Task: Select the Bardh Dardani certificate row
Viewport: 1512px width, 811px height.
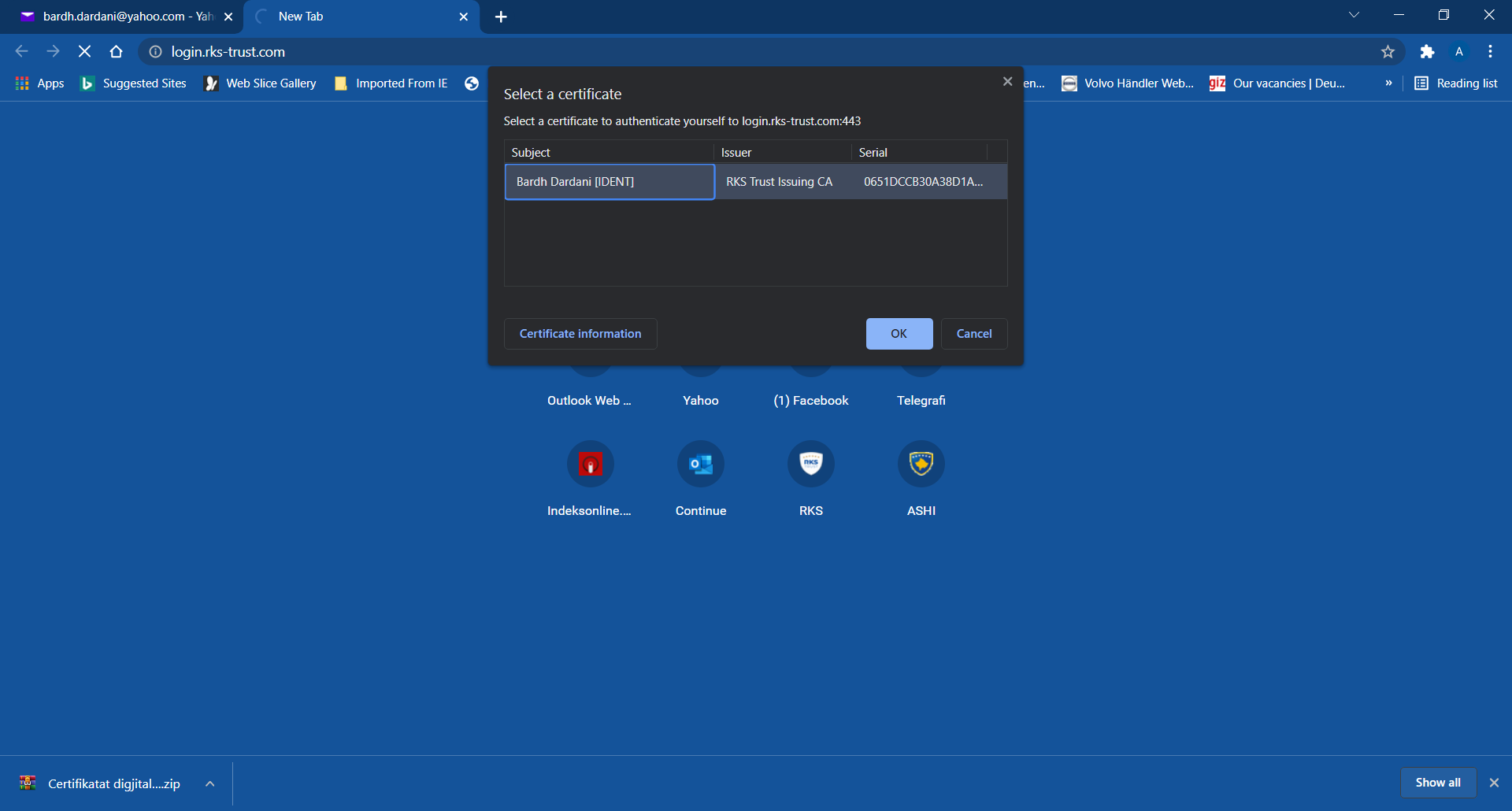Action: tap(755, 182)
